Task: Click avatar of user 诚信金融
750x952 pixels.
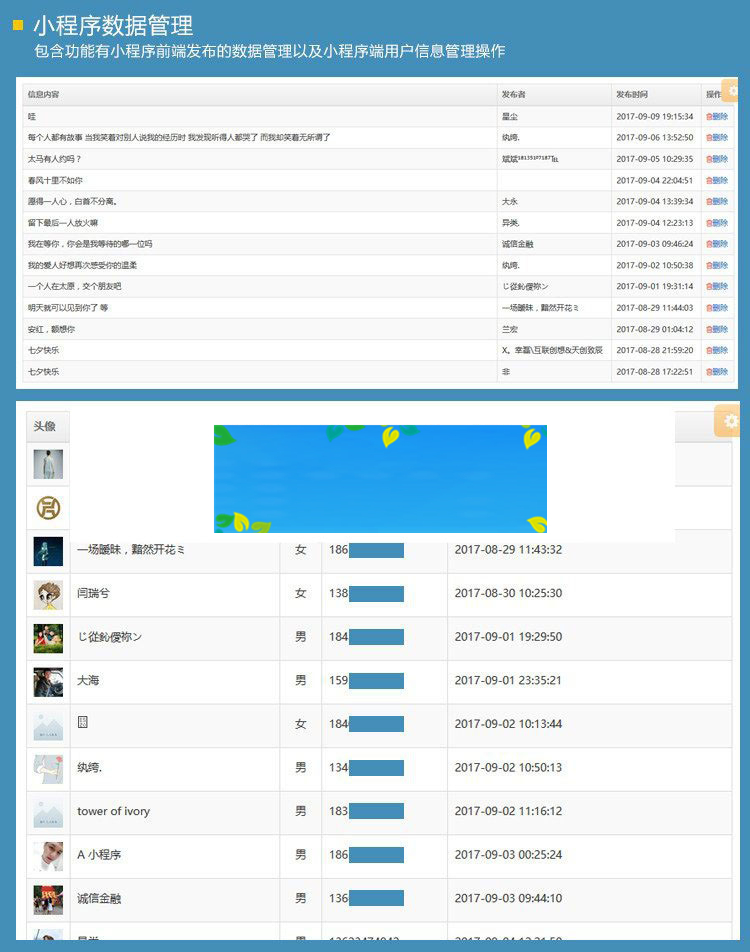Action: tap(48, 899)
